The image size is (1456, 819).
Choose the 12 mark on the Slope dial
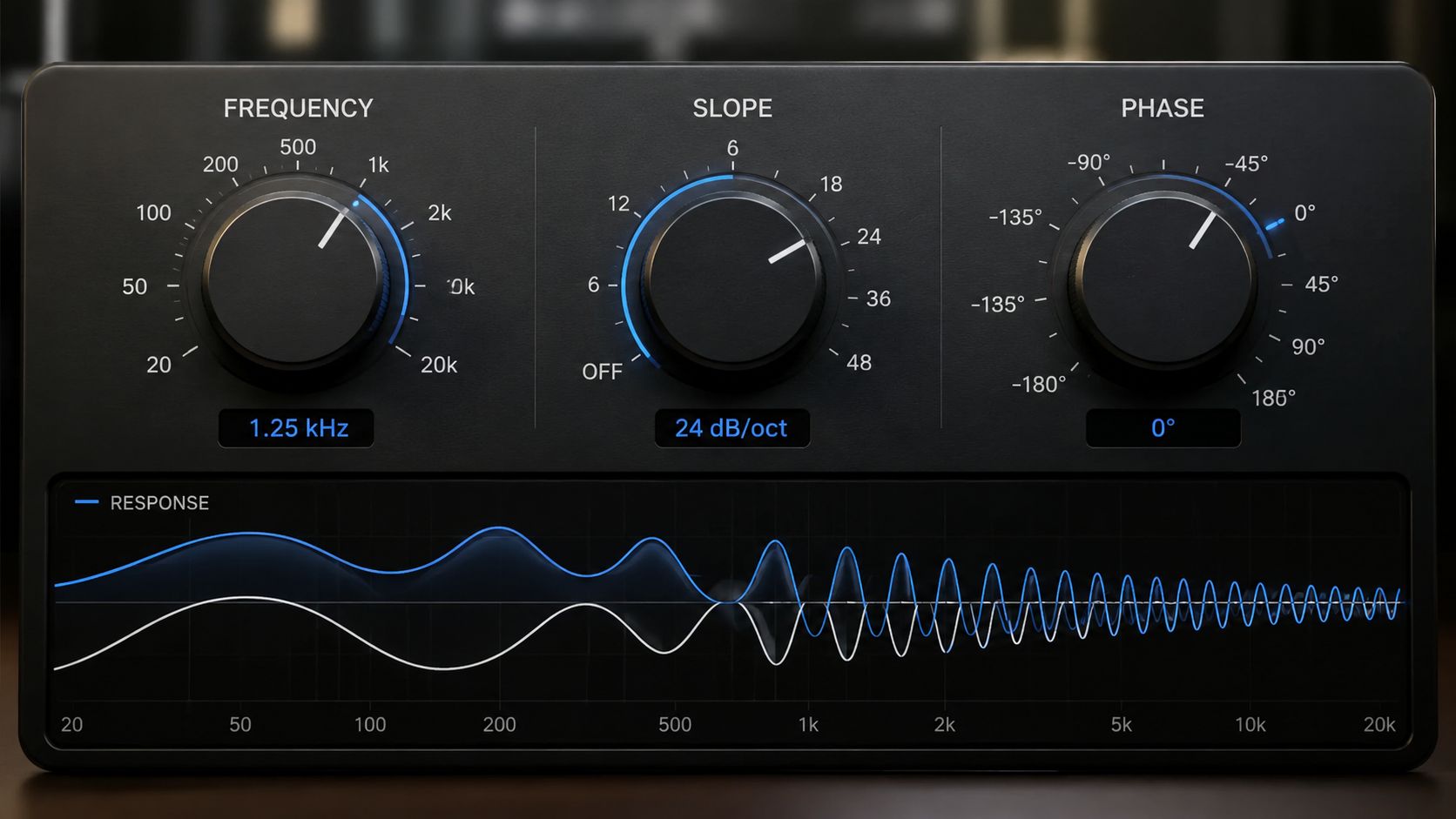click(618, 204)
